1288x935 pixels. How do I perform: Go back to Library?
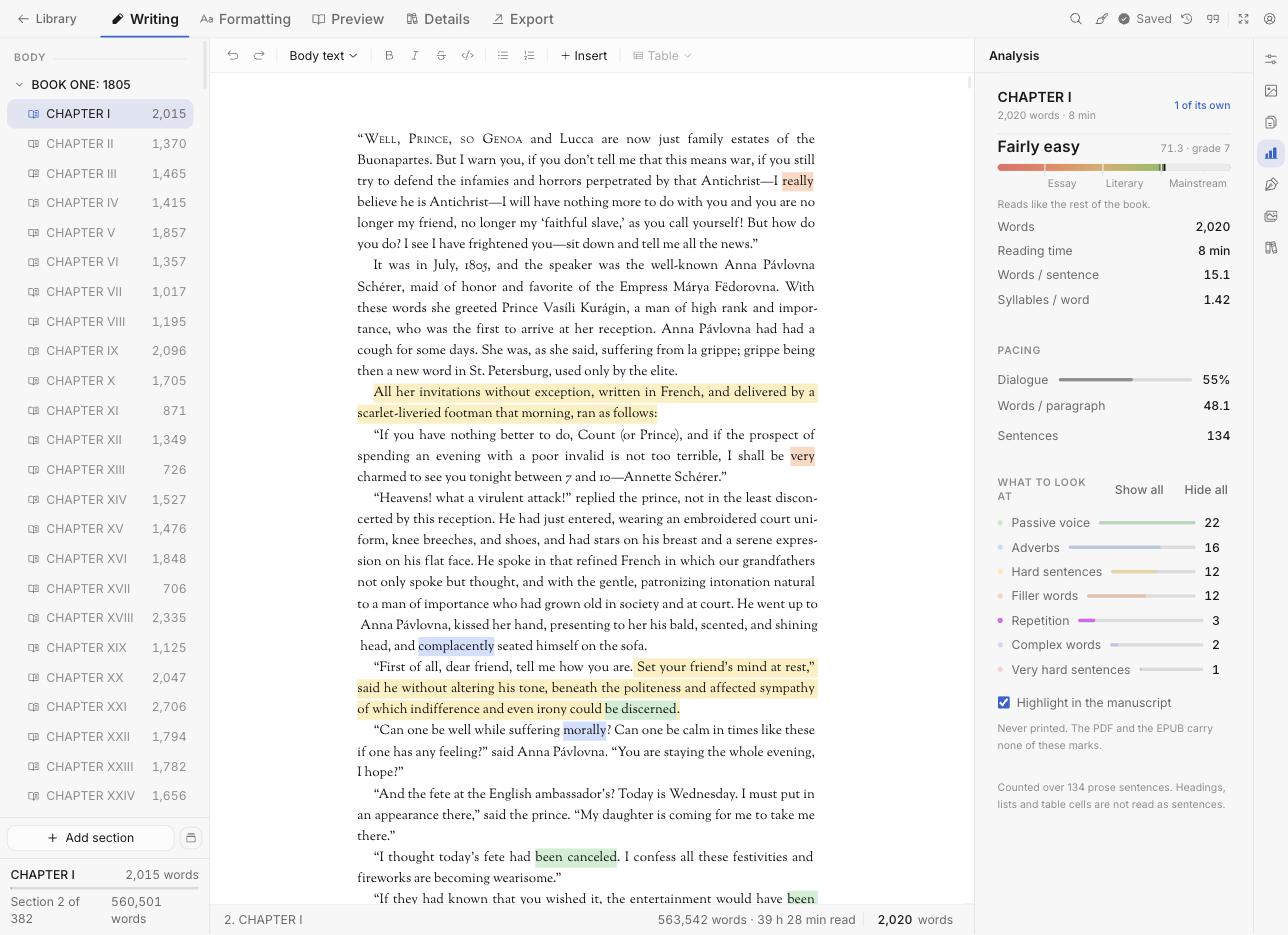[x=47, y=19]
